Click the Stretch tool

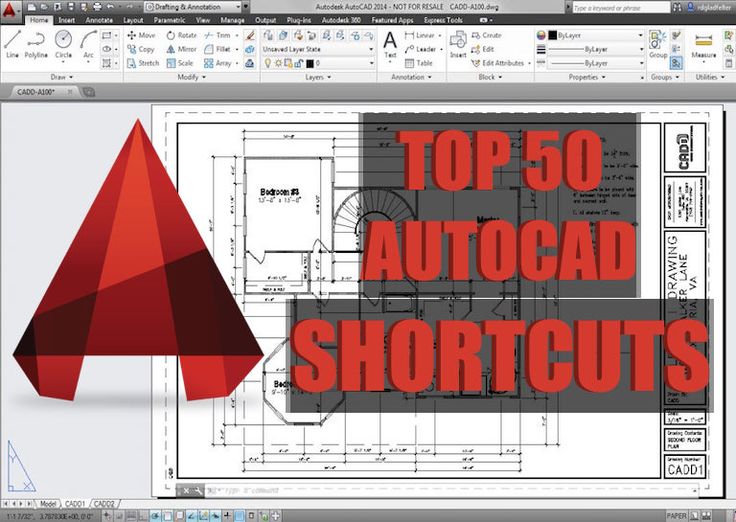pyautogui.click(x=143, y=63)
